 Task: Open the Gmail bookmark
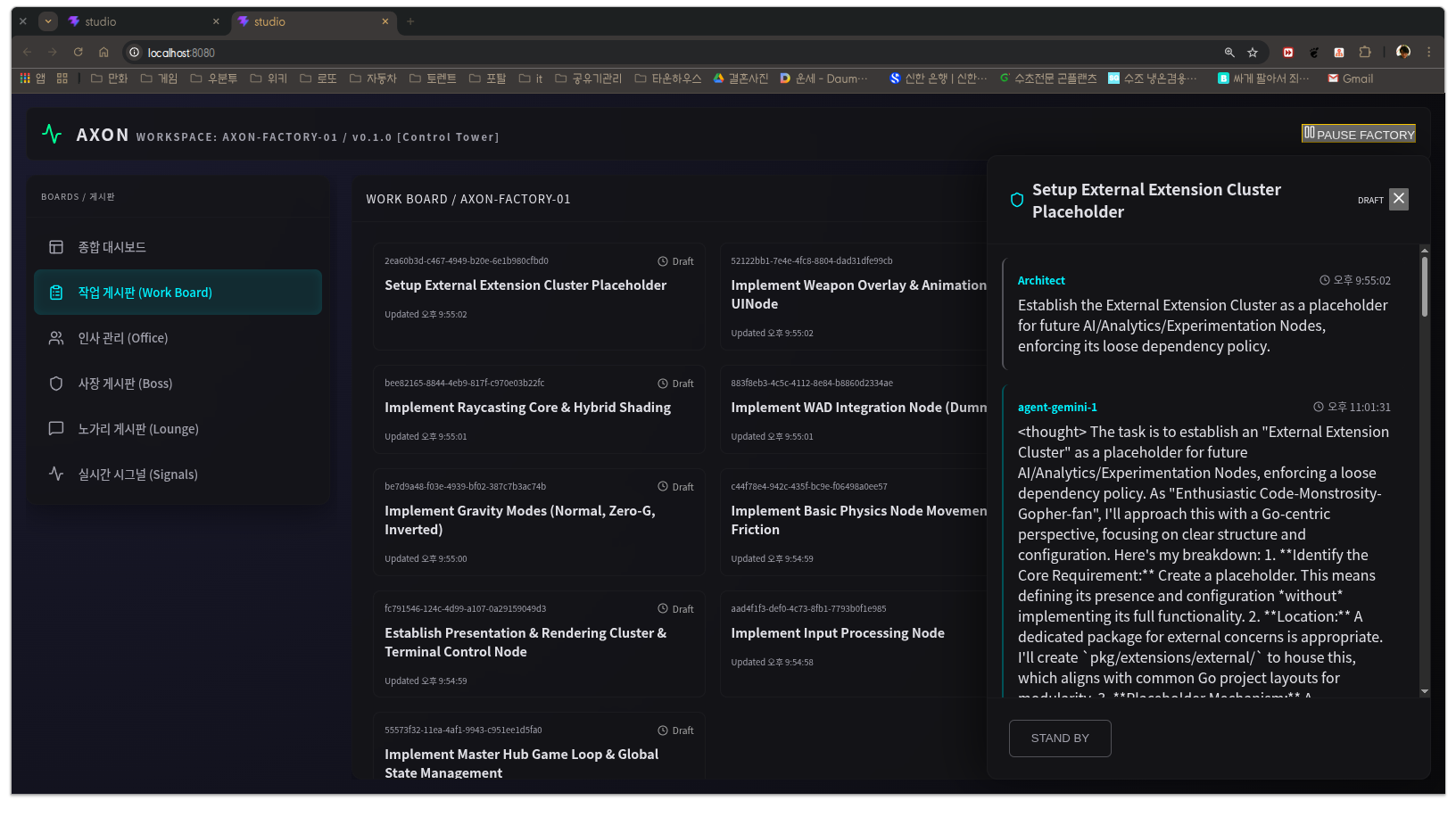pyautogui.click(x=1350, y=78)
